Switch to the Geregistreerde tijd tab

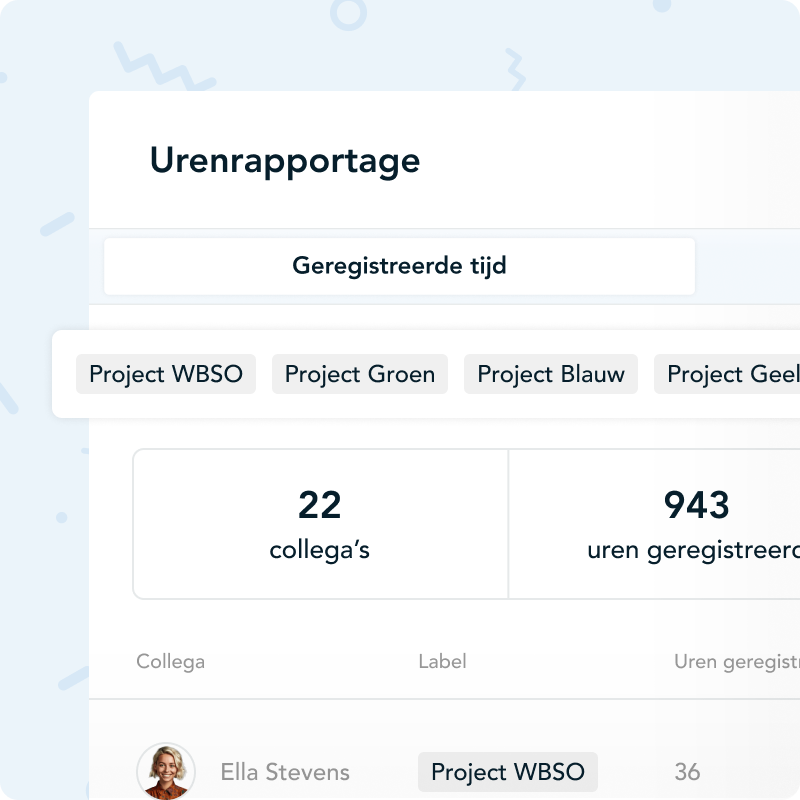point(399,266)
